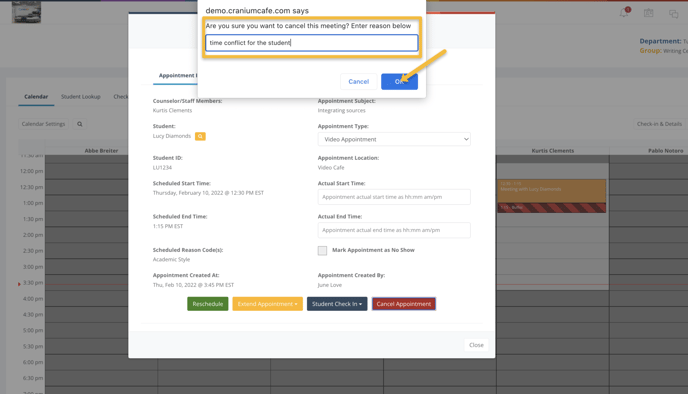Click the Actual Start Time field

(394, 197)
